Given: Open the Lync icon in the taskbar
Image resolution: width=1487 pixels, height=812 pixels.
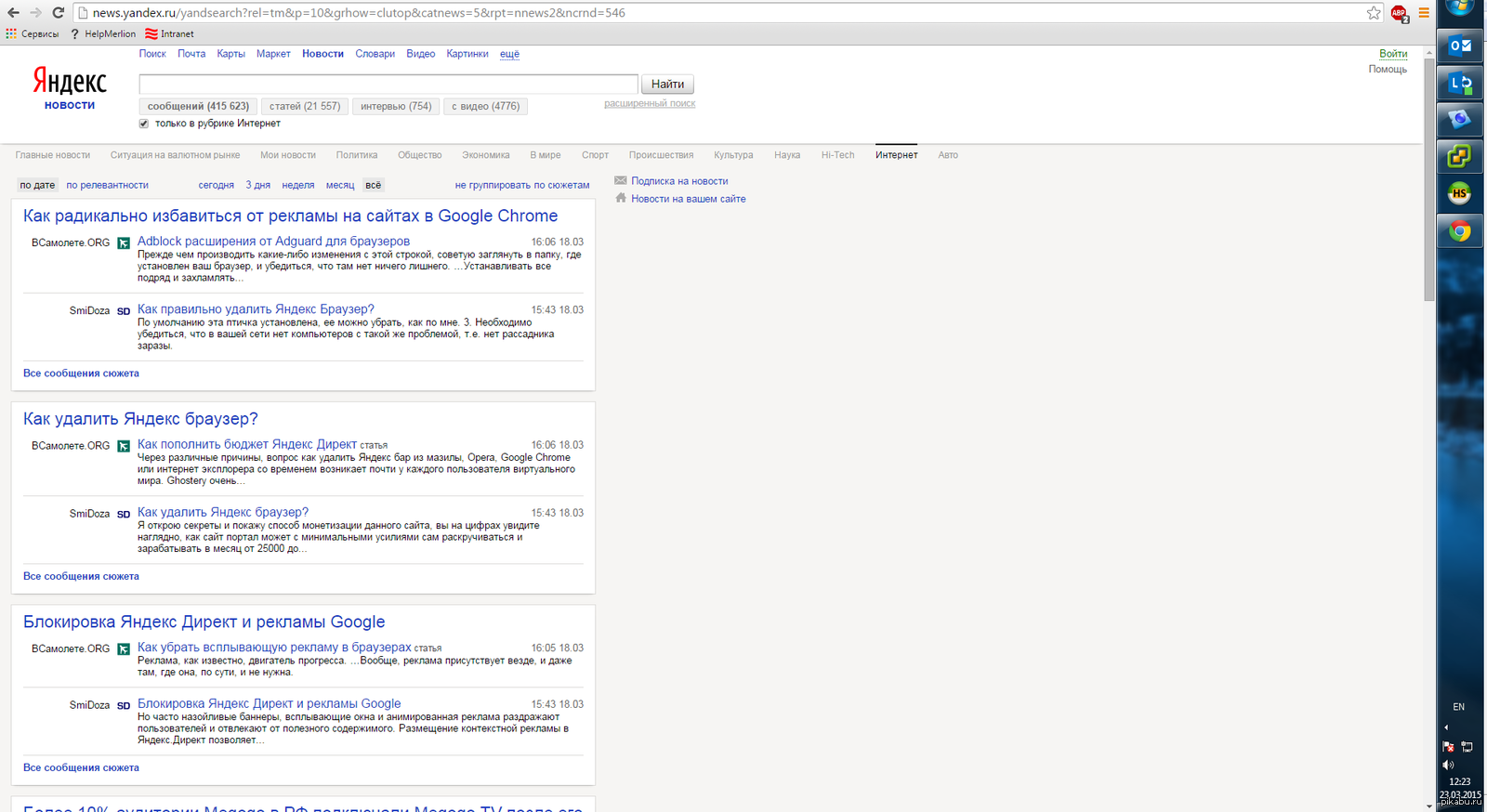Looking at the screenshot, I should 1459,84.
